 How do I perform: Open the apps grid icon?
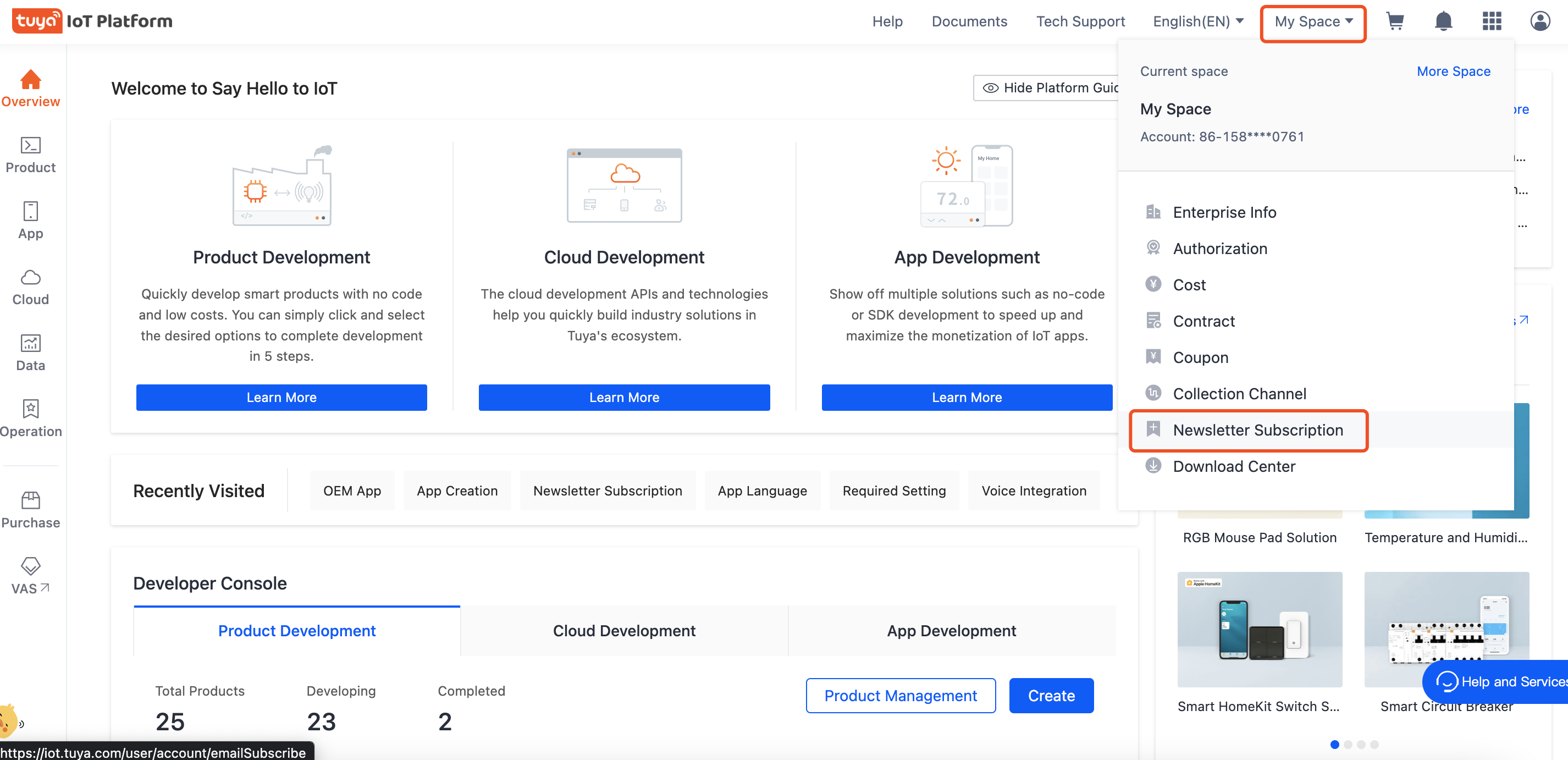pyautogui.click(x=1491, y=21)
